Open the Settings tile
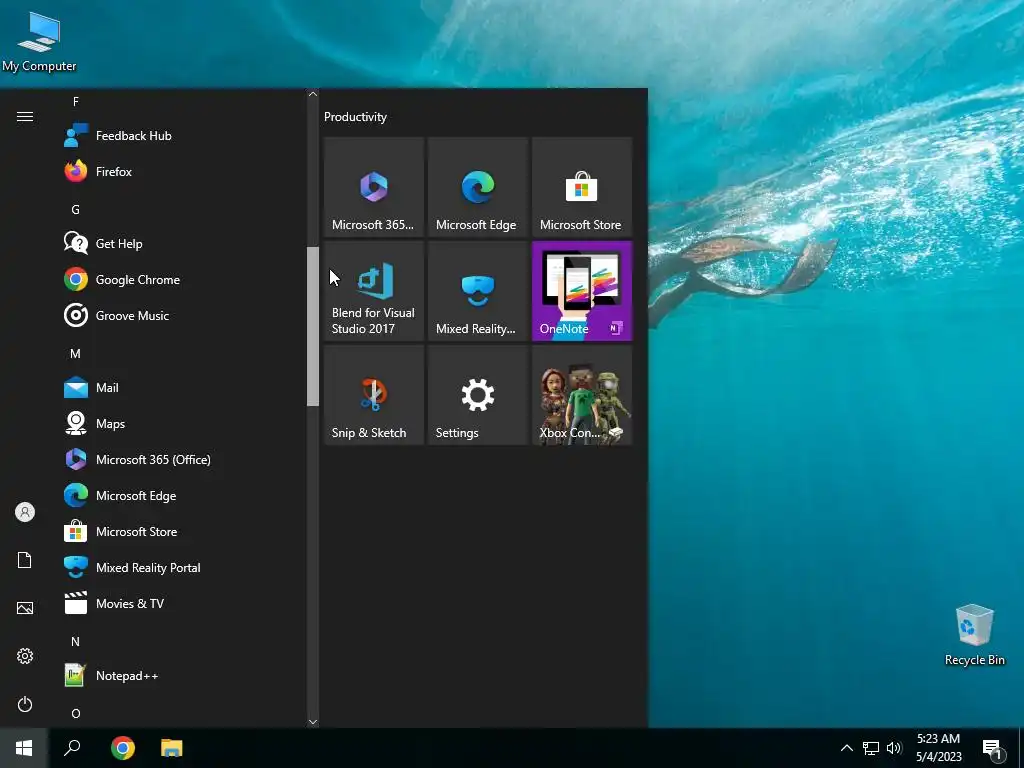 coord(478,395)
